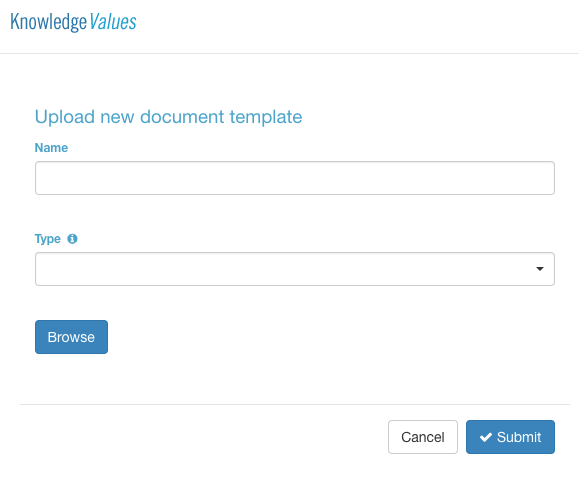This screenshot has height=481, width=579.
Task: Click the blue Submit button with checkmark
Action: 510,437
